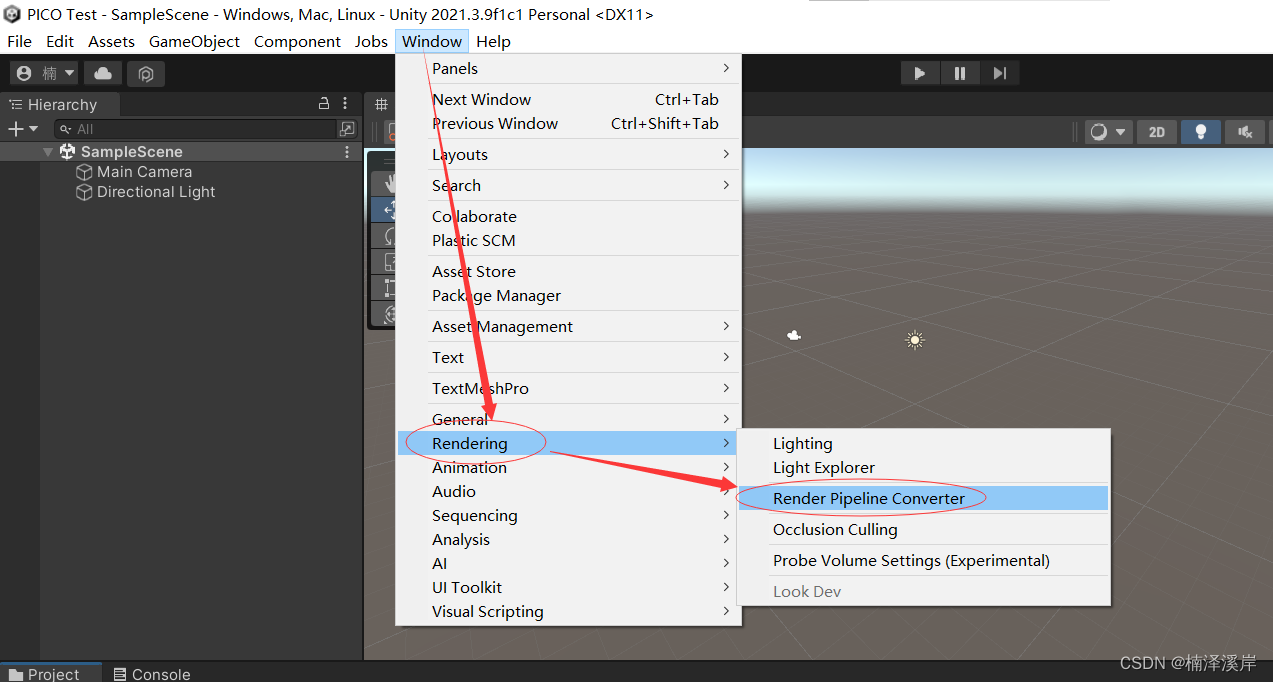1273x682 pixels.
Task: Open Collaborate from Window menu
Action: (568, 216)
